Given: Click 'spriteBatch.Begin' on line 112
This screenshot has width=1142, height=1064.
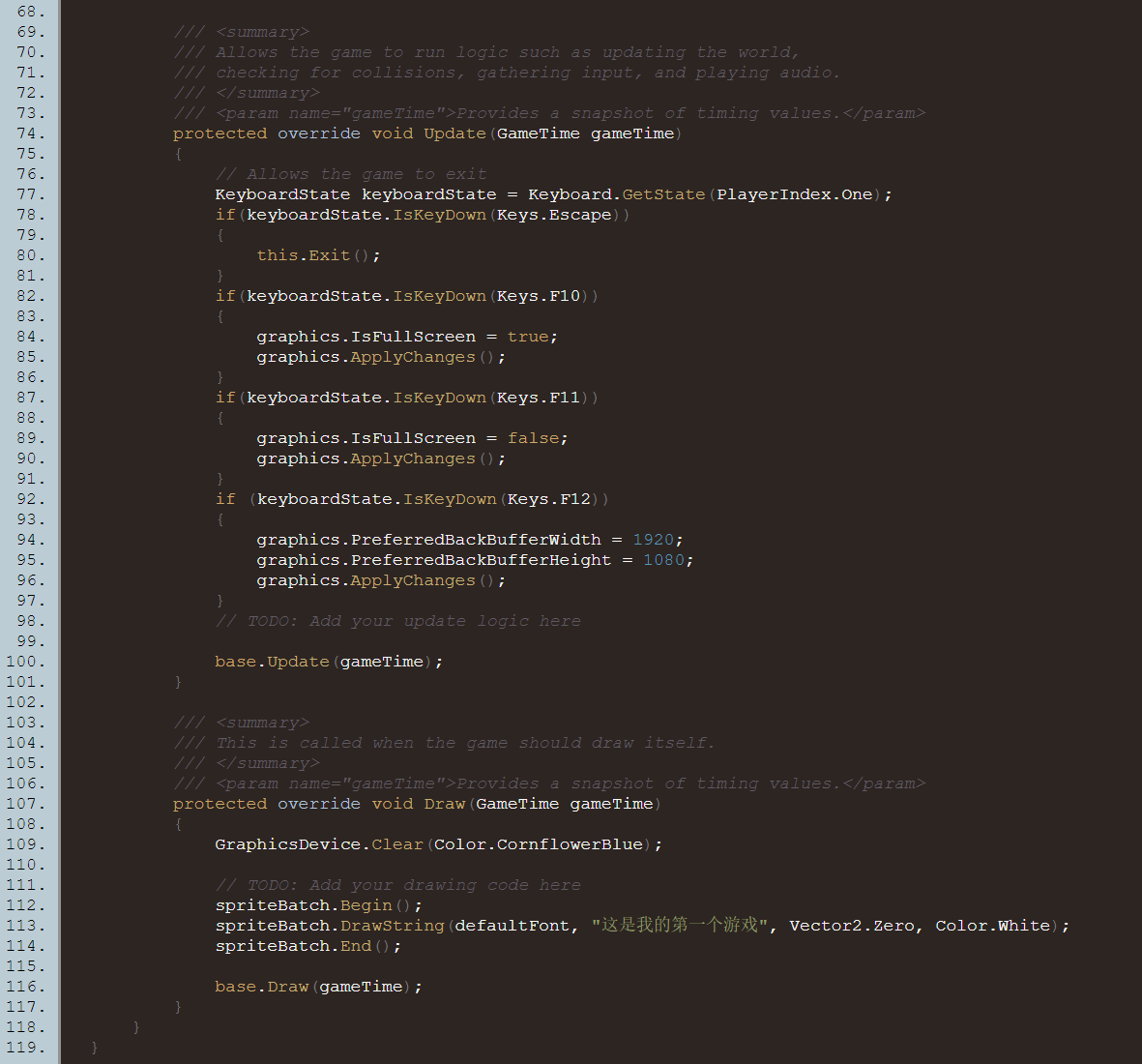Looking at the screenshot, I should [x=304, y=905].
